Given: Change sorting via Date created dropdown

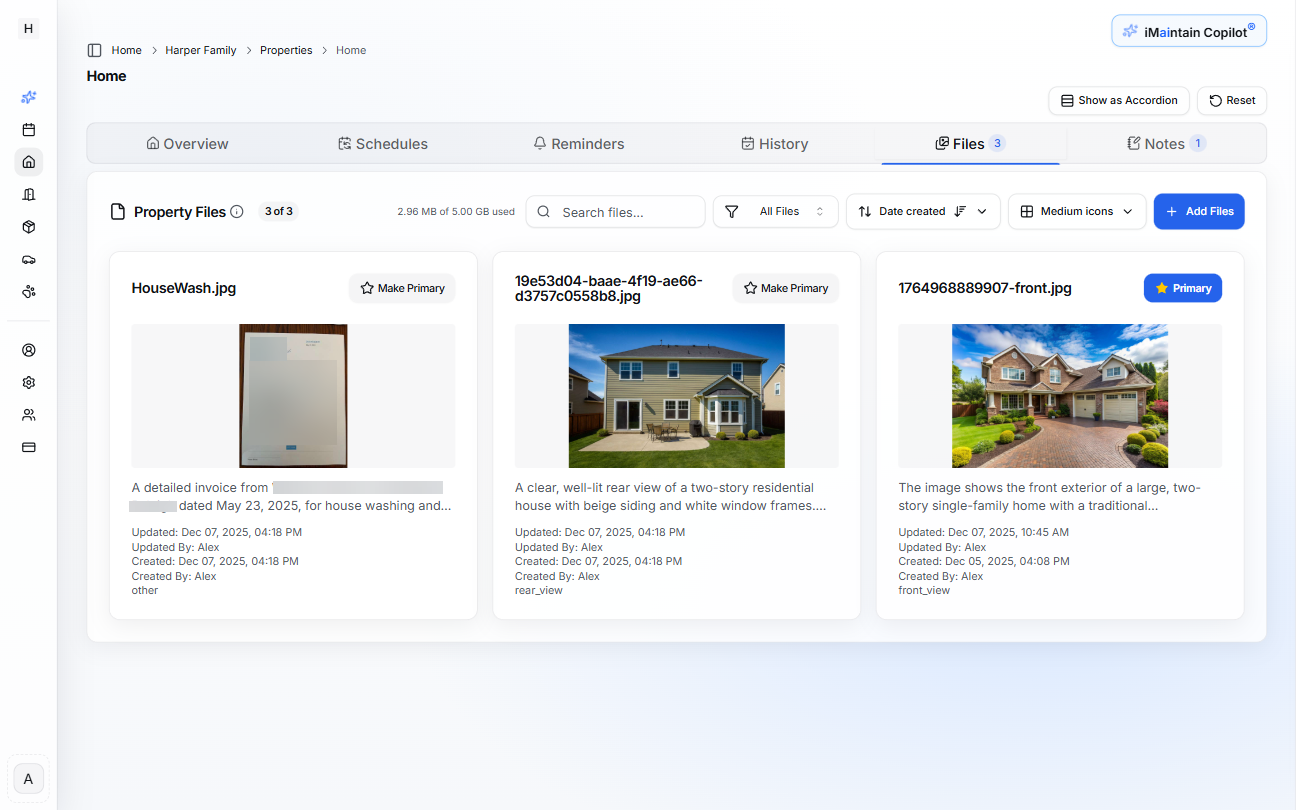Looking at the screenshot, I should 922,211.
